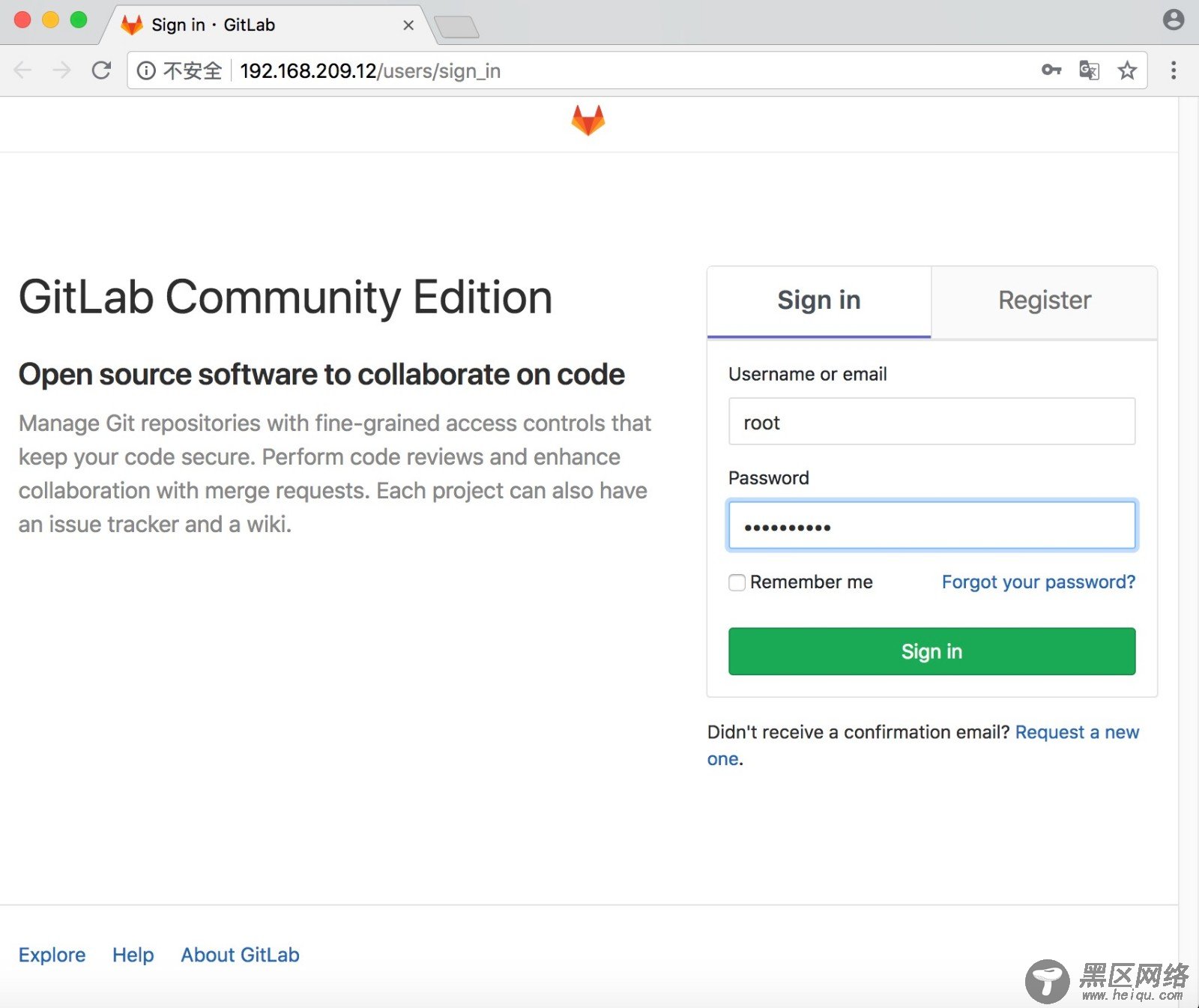The width and height of the screenshot is (1199, 1008).
Task: Open the site info icon in address bar
Action: [146, 70]
